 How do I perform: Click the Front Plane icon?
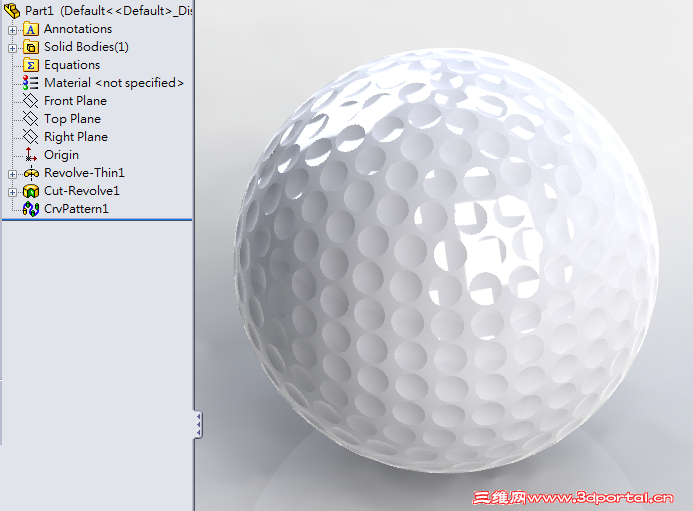(x=30, y=101)
